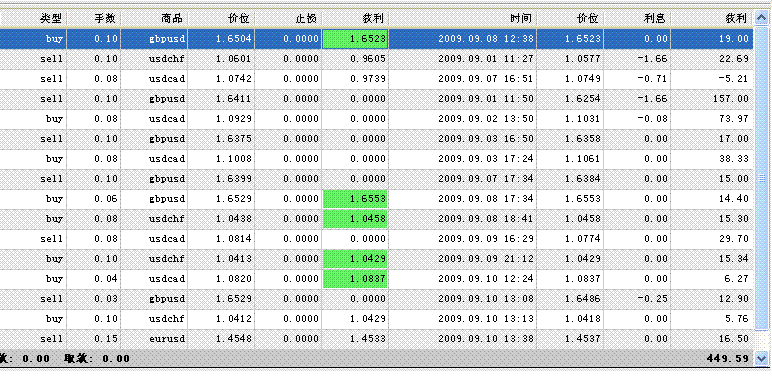
Task: Click the time 2009.09.09 21:12
Action: click(x=485, y=259)
